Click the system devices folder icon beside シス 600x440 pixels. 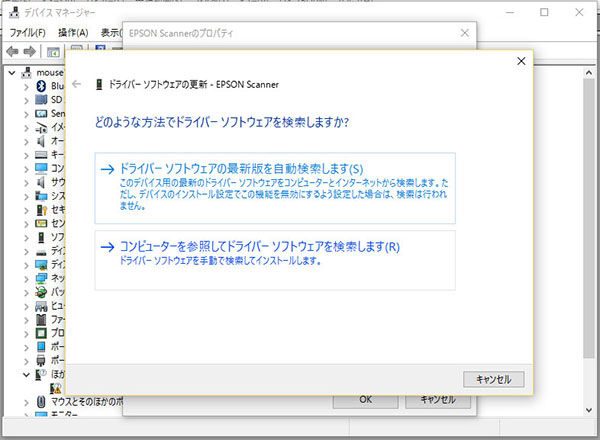click(41, 196)
